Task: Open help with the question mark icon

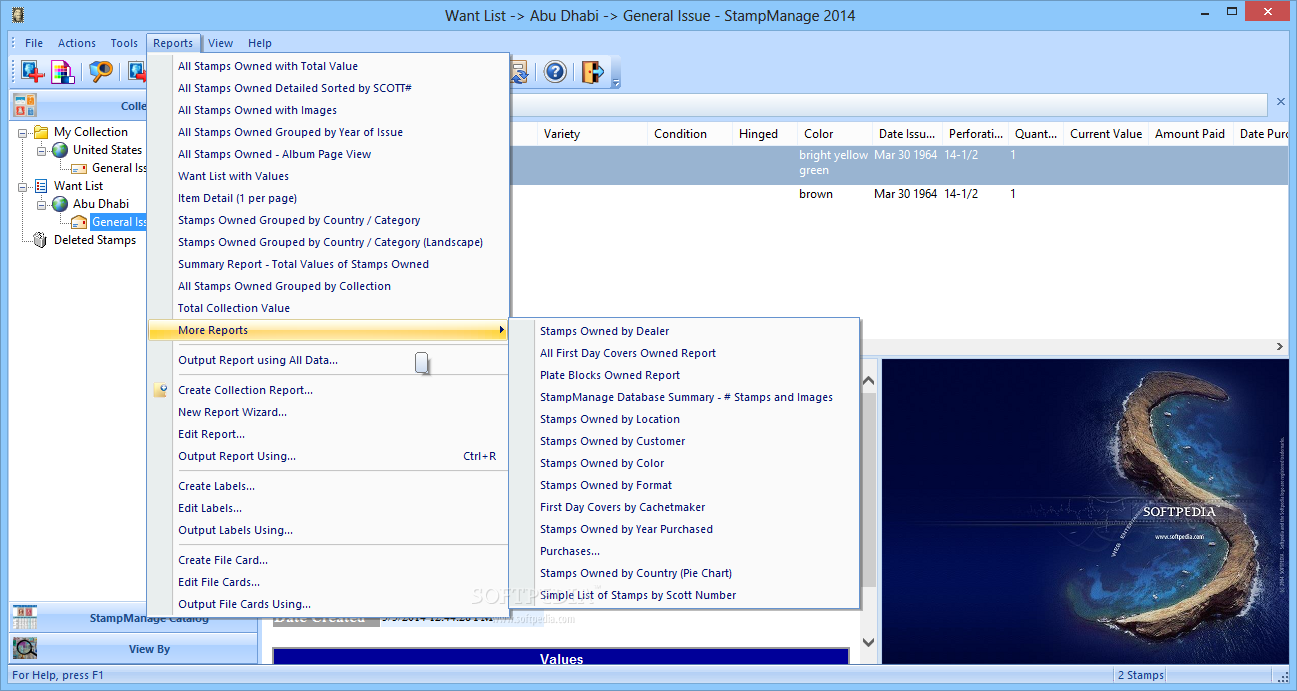Action: pos(555,72)
